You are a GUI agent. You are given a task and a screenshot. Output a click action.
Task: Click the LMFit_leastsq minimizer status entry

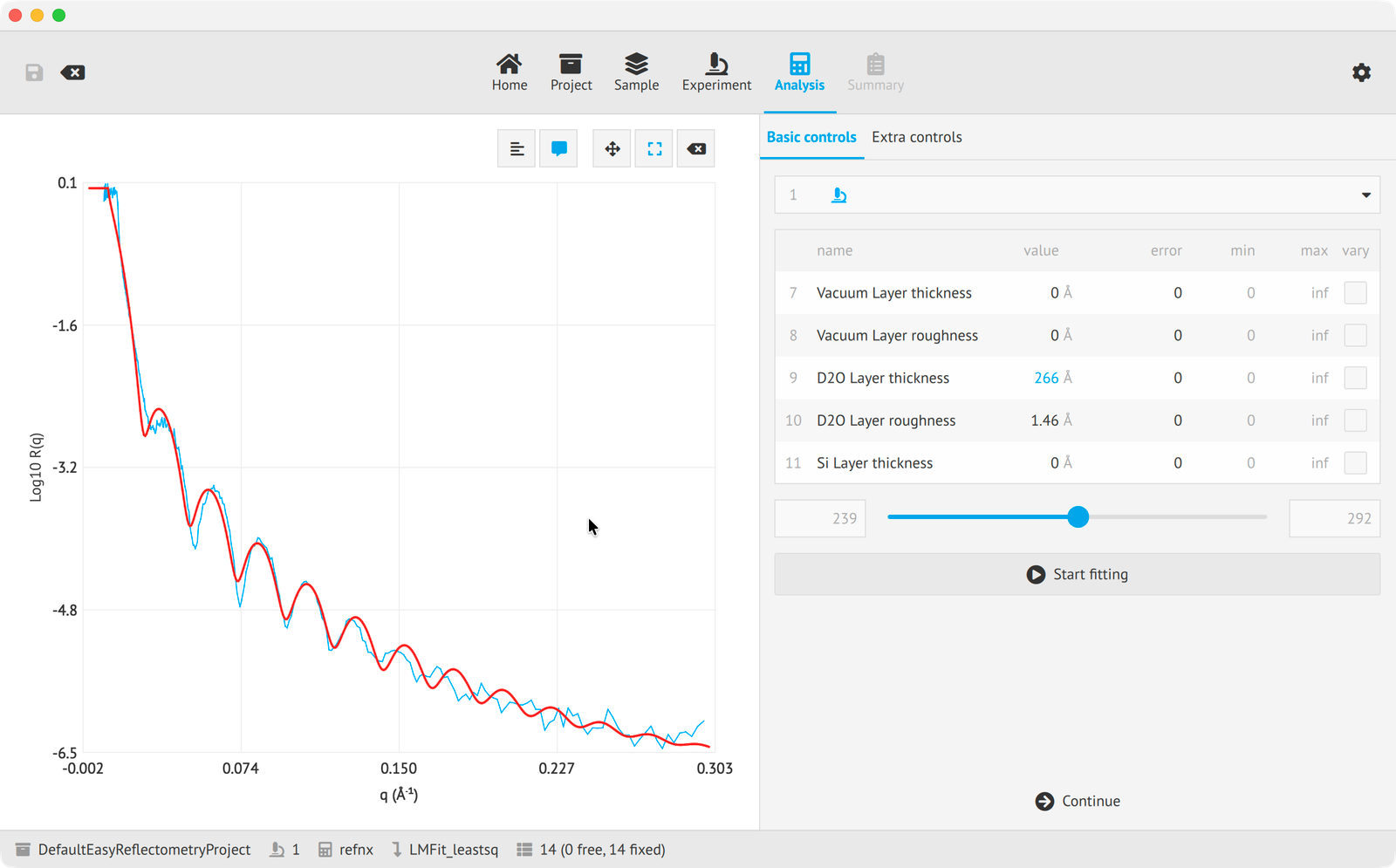444,850
